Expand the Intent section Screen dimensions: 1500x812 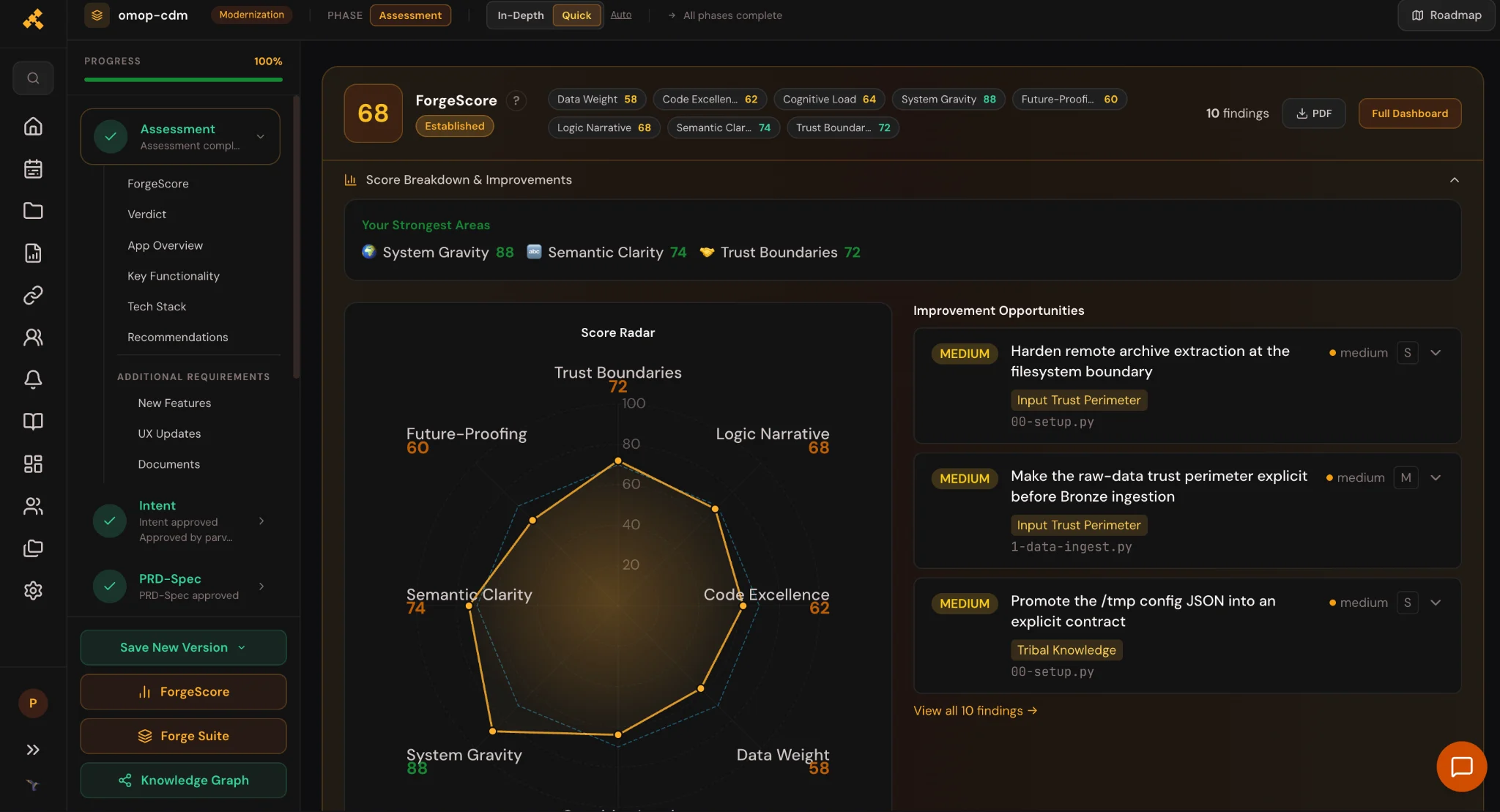pyautogui.click(x=261, y=521)
